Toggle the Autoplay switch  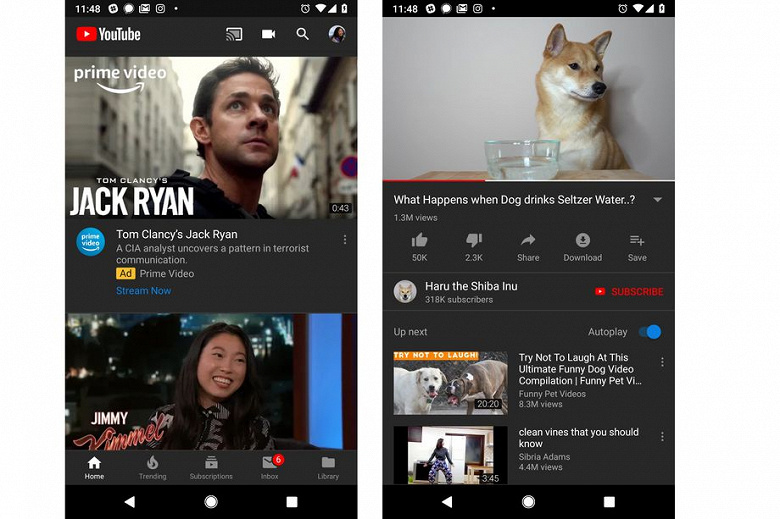(x=650, y=332)
